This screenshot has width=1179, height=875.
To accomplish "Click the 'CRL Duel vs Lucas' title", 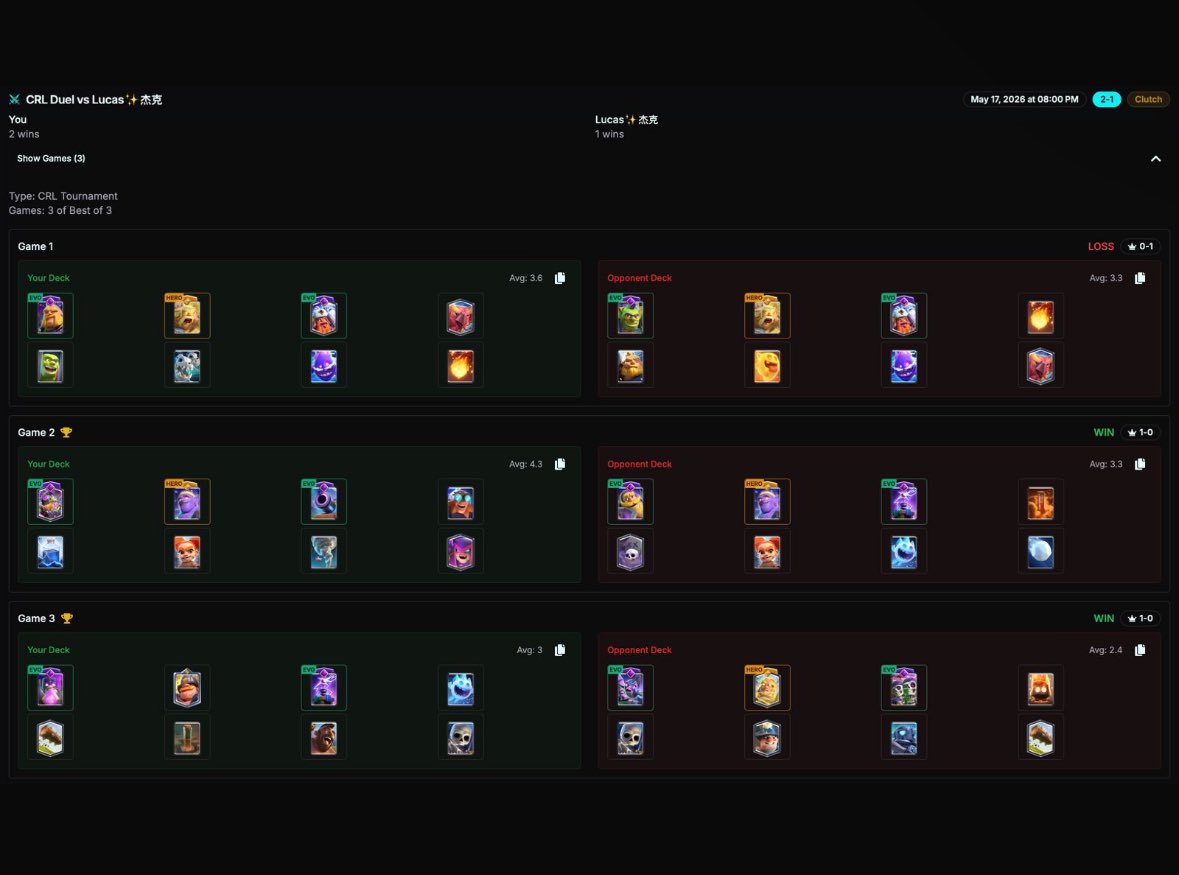I will point(94,99).
